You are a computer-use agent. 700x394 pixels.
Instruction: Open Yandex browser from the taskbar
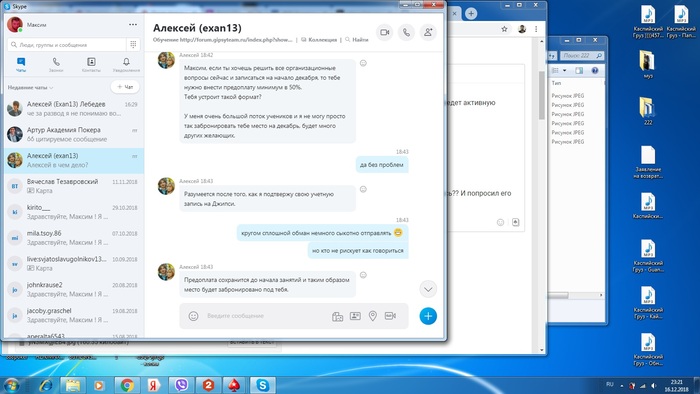pos(154,385)
